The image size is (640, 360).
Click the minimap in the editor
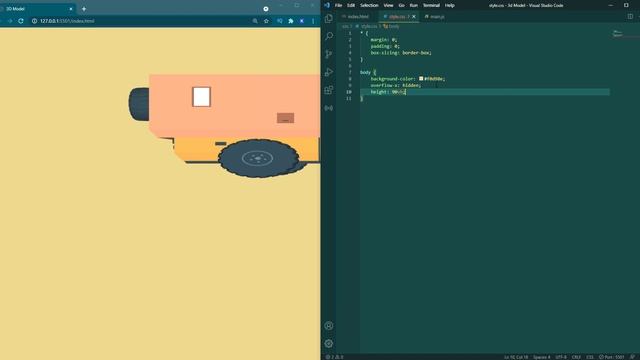click(624, 35)
